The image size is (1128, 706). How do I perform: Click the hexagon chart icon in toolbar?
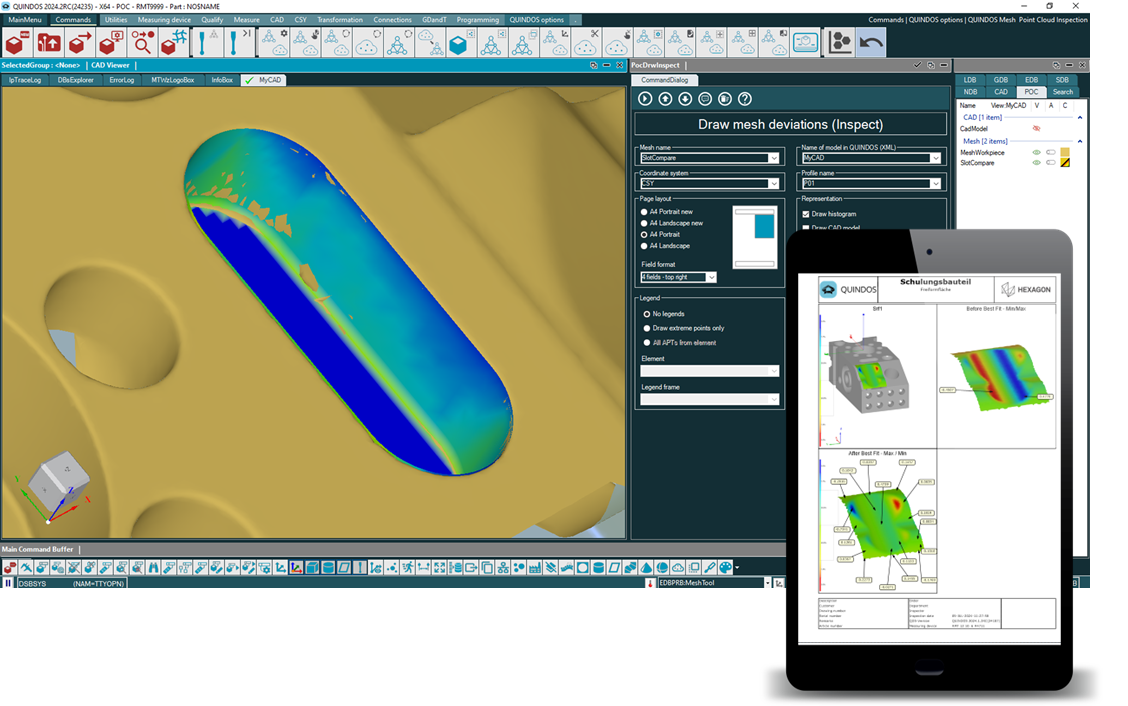840,43
